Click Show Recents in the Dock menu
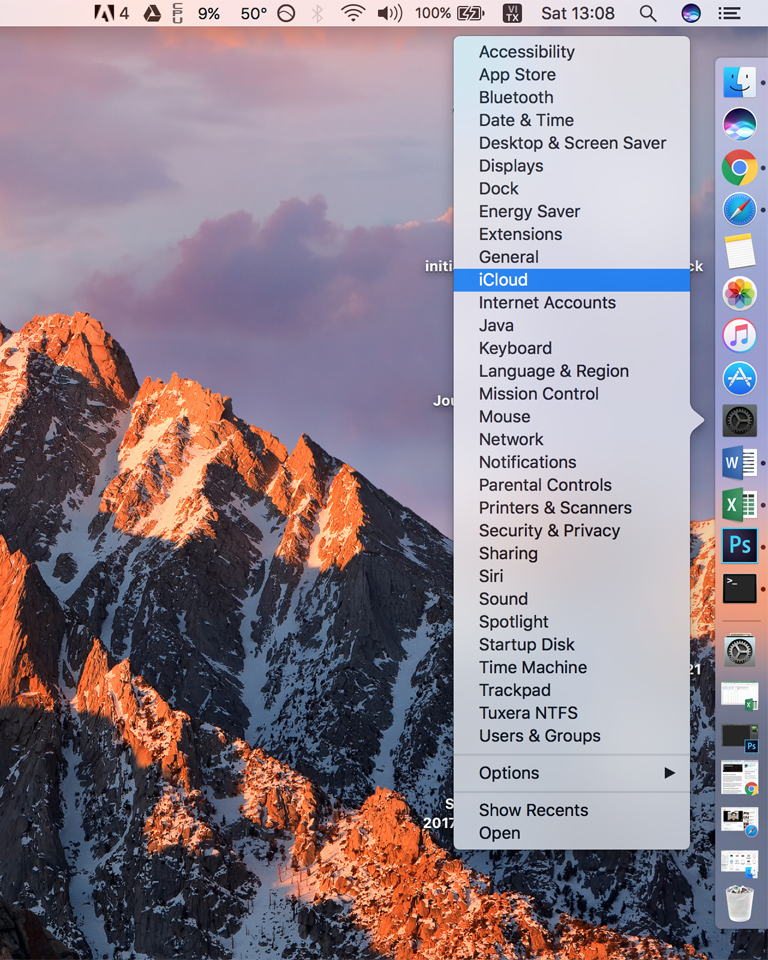The height and width of the screenshot is (960, 768). point(533,810)
